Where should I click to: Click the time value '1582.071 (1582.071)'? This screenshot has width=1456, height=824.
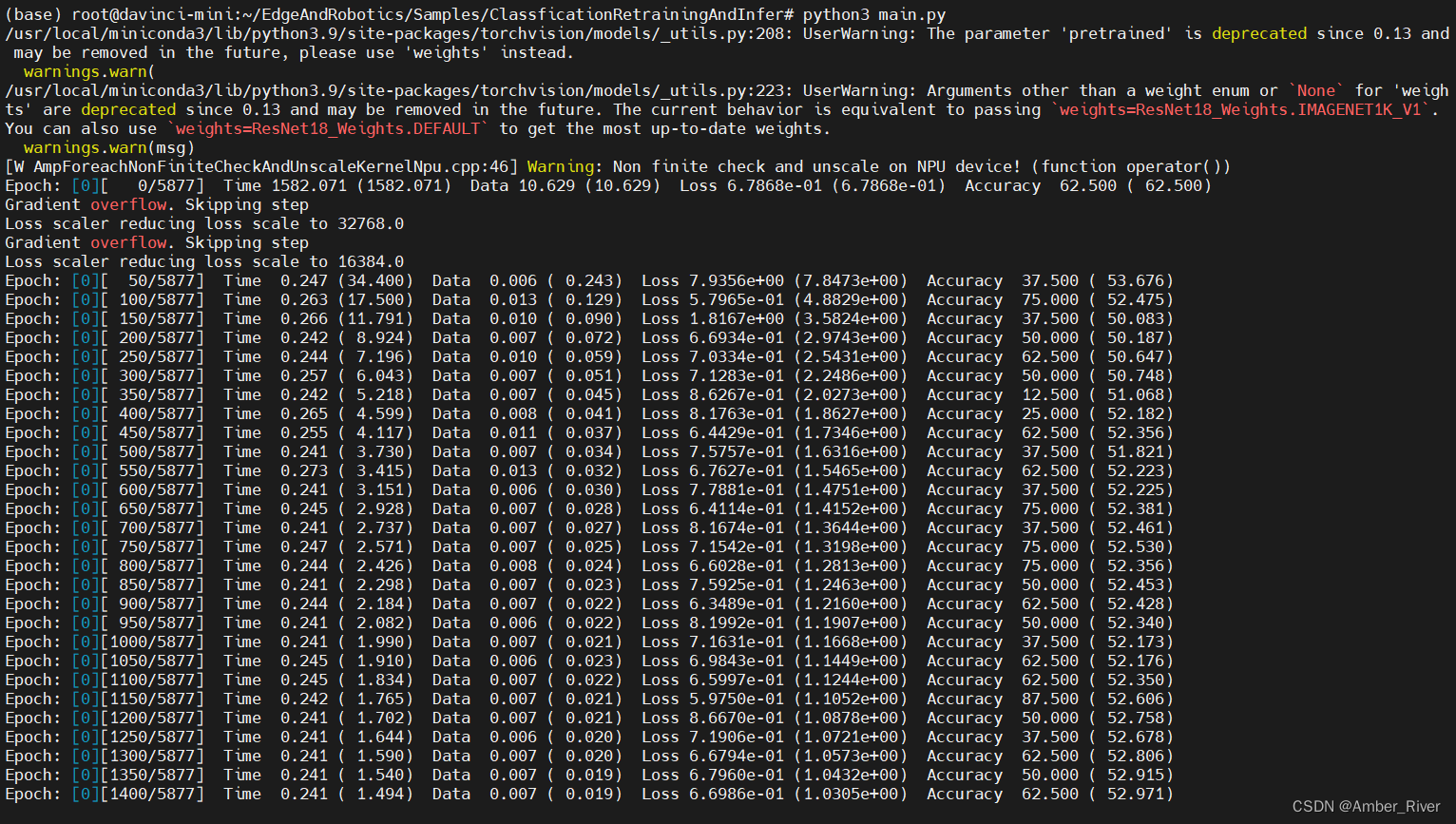click(361, 185)
